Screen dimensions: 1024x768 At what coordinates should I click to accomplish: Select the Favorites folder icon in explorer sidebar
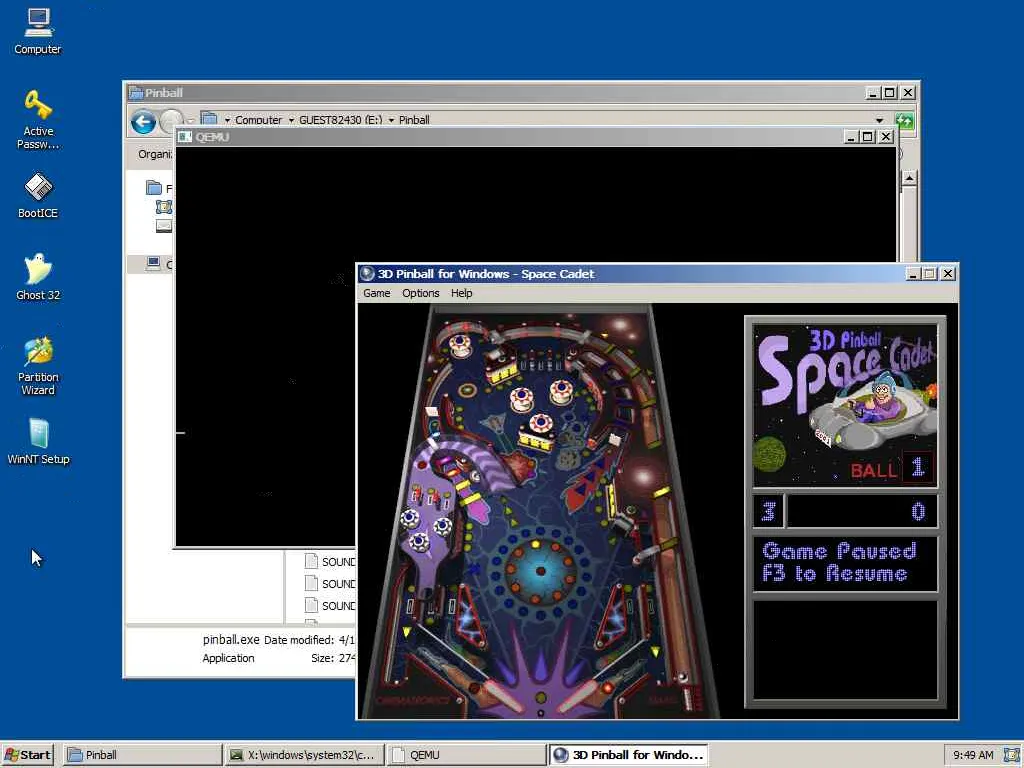154,188
